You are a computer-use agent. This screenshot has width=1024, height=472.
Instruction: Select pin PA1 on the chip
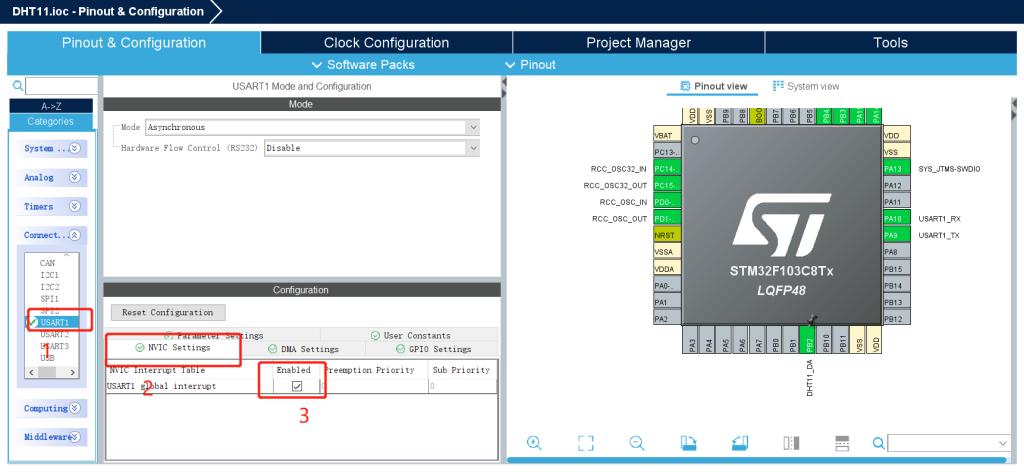(x=667, y=302)
